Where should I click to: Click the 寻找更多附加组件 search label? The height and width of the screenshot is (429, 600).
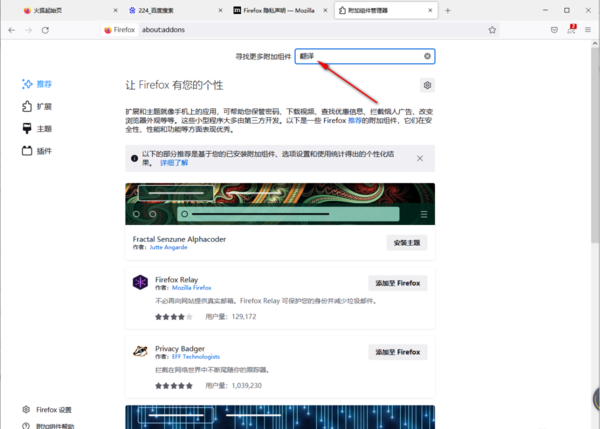[x=263, y=57]
